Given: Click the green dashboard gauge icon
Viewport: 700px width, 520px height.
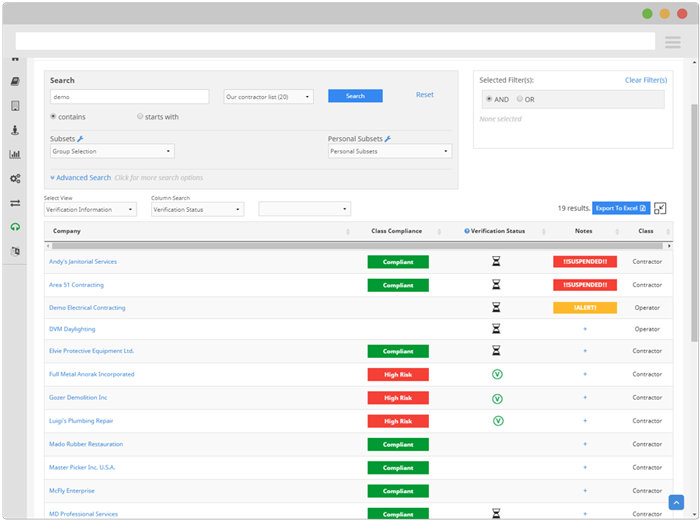Looking at the screenshot, I should [15, 227].
